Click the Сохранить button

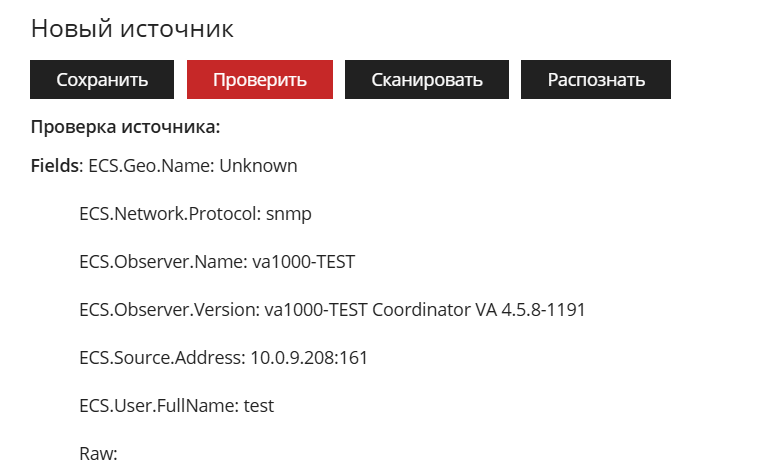coord(102,80)
